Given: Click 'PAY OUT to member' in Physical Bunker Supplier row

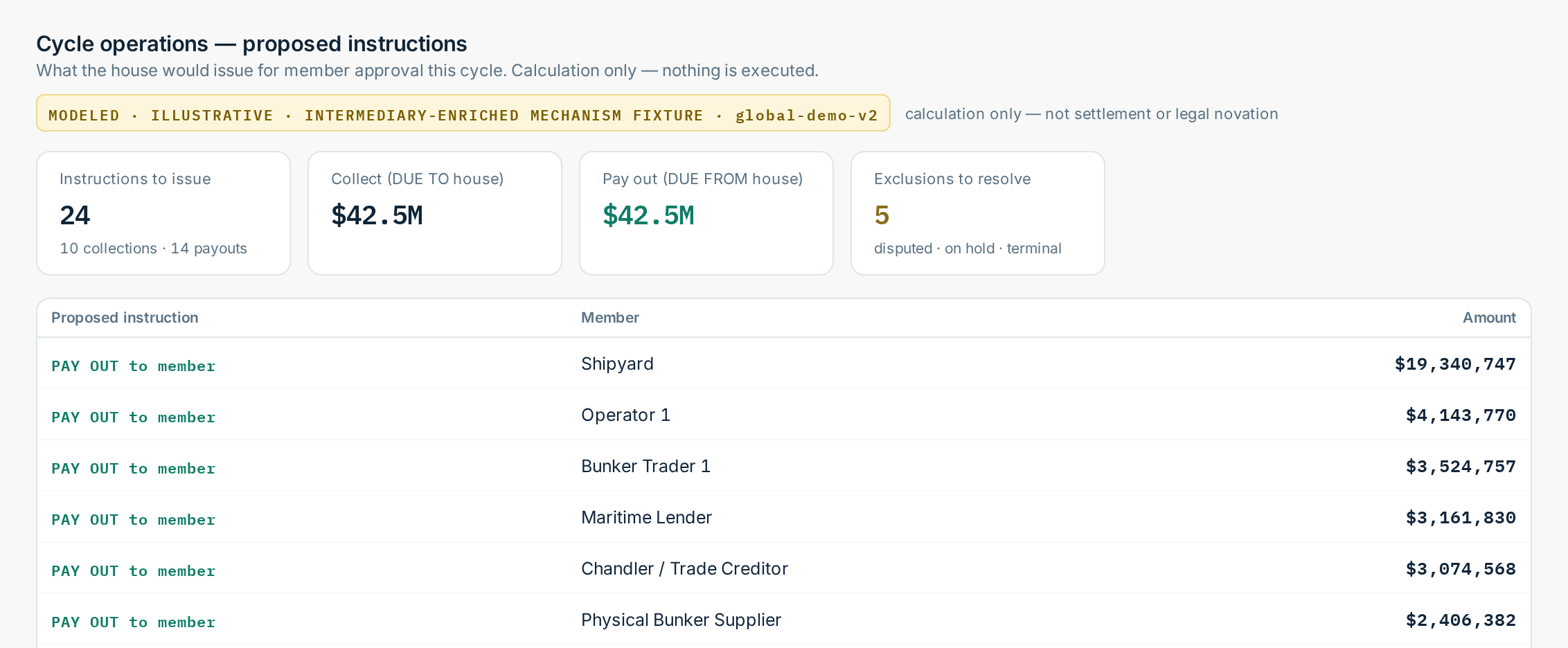Looking at the screenshot, I should point(133,622).
